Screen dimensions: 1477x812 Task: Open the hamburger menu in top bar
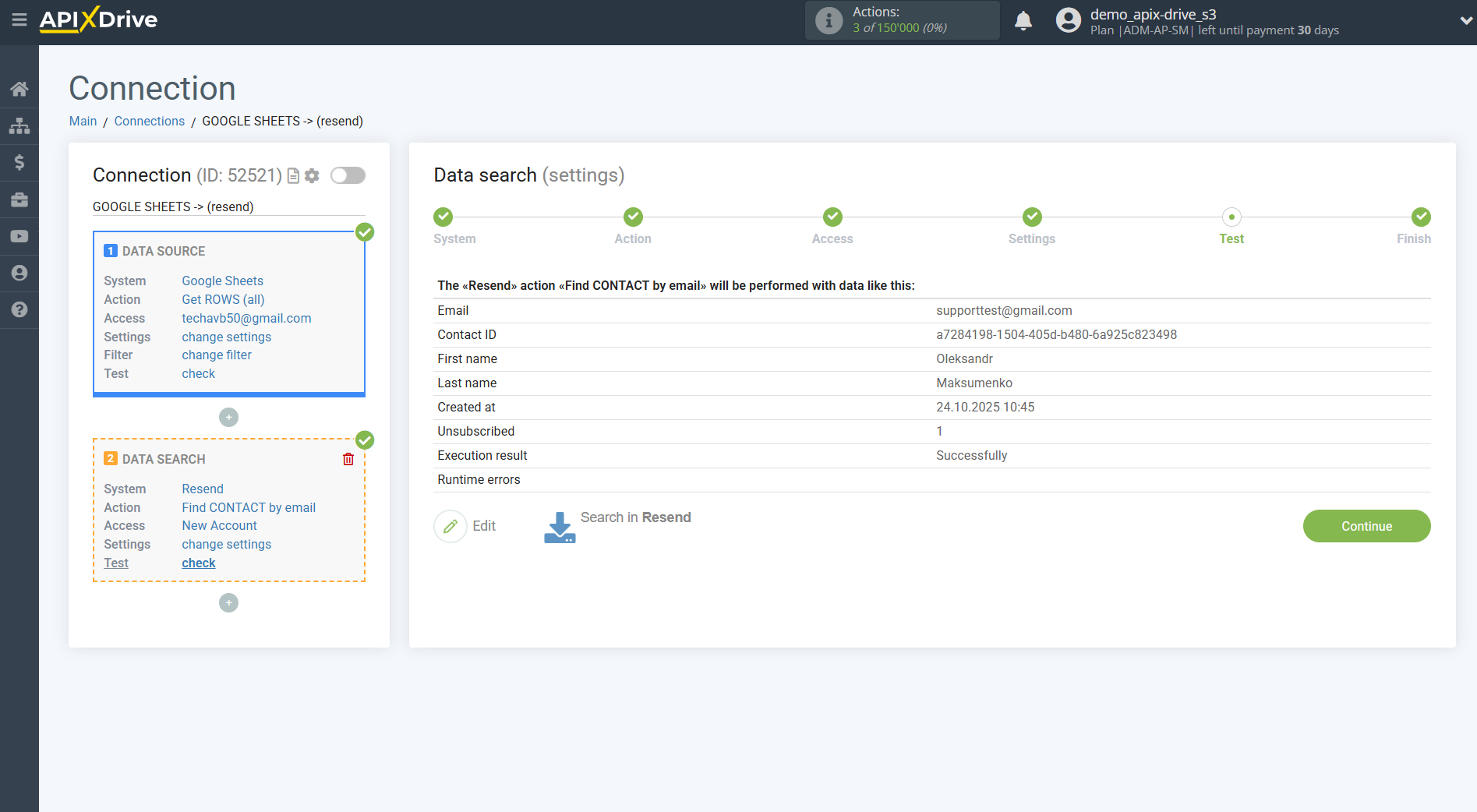19,19
